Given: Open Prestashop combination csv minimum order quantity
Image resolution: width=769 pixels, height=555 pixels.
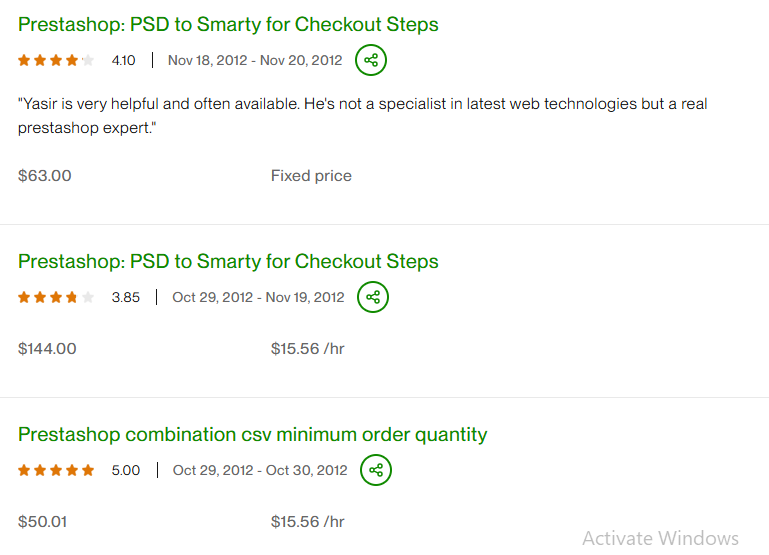Looking at the screenshot, I should point(252,434).
